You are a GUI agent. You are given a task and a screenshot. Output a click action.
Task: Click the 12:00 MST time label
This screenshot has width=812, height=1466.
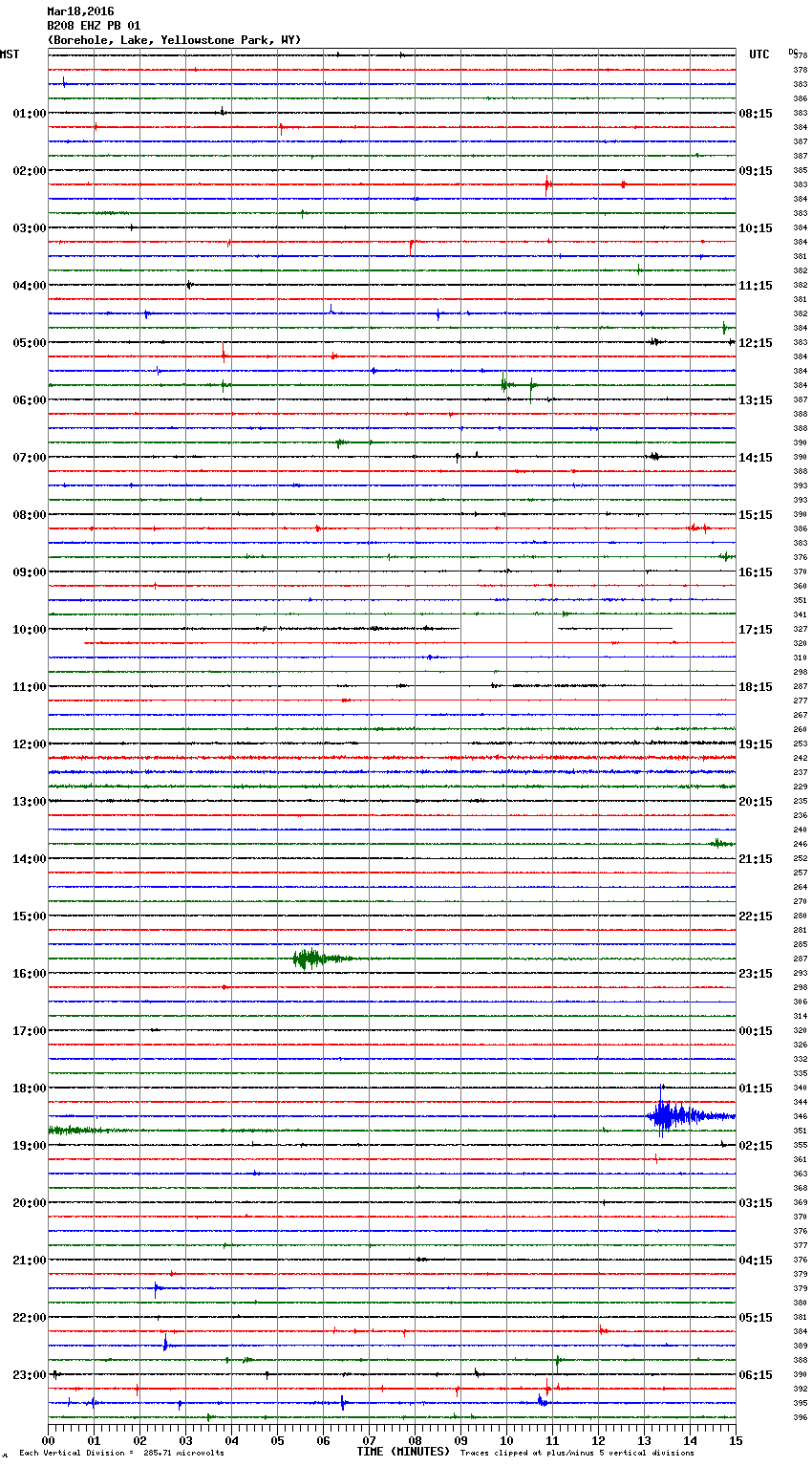[x=30, y=744]
